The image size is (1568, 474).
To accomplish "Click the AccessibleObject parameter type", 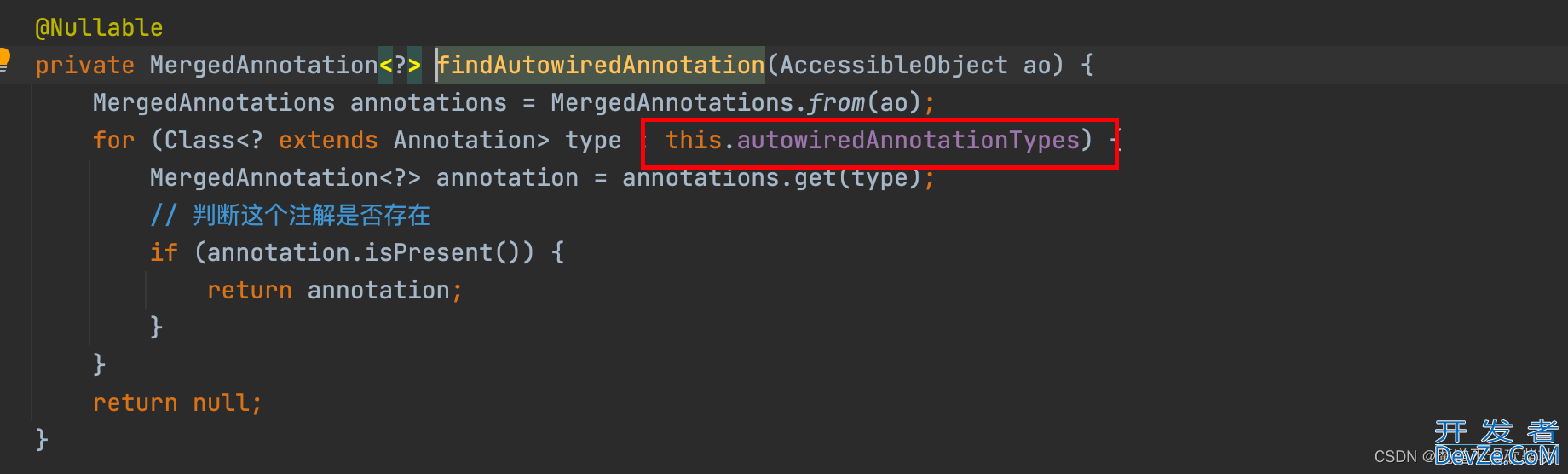I will pyautogui.click(x=894, y=65).
